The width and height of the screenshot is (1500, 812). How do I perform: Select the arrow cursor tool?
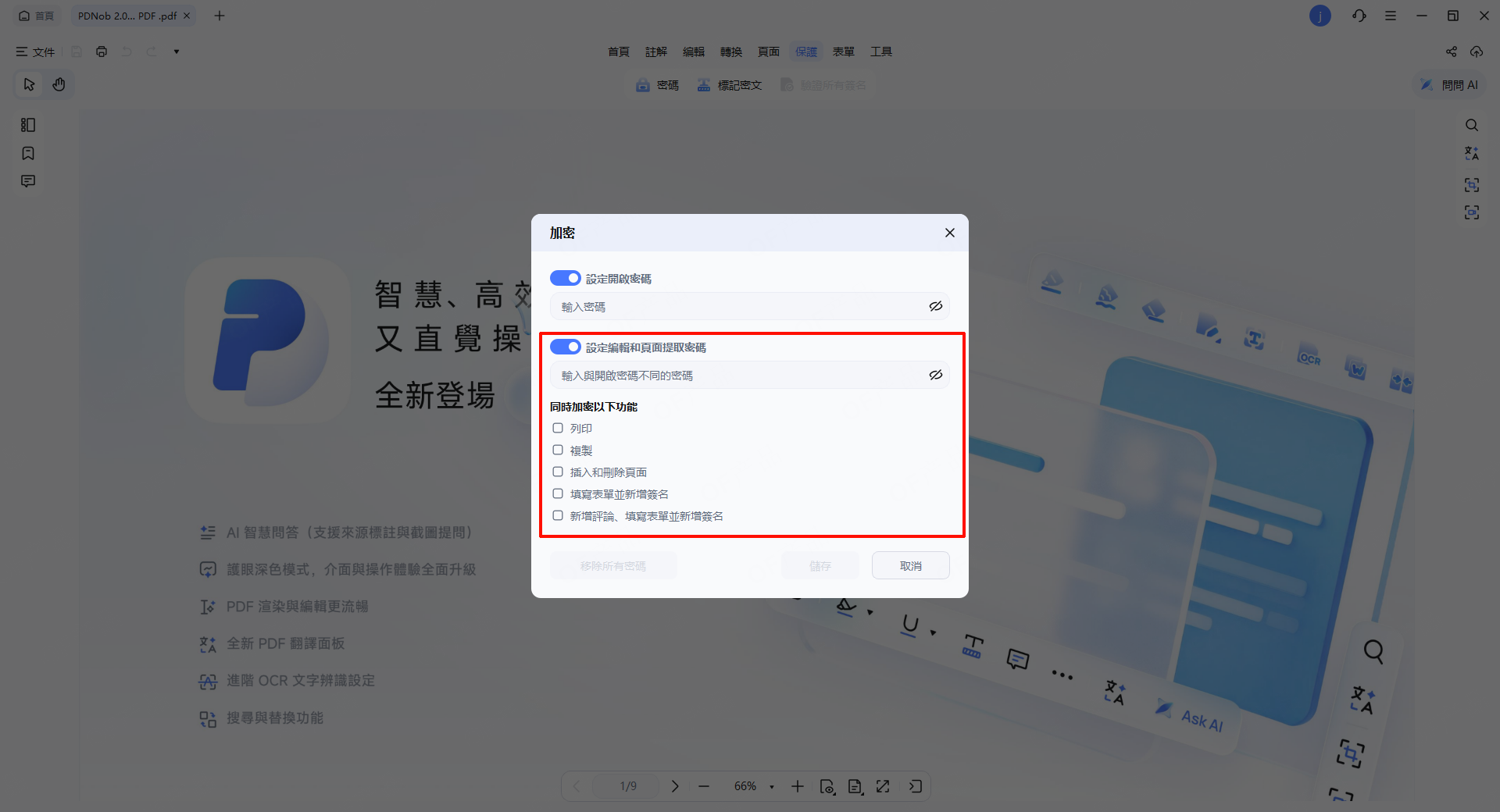point(29,84)
